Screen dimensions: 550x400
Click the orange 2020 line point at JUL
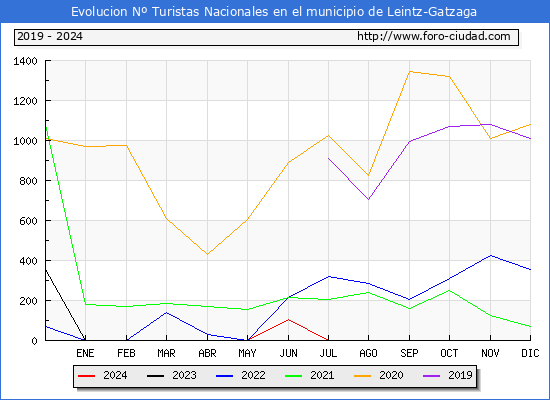(x=328, y=135)
